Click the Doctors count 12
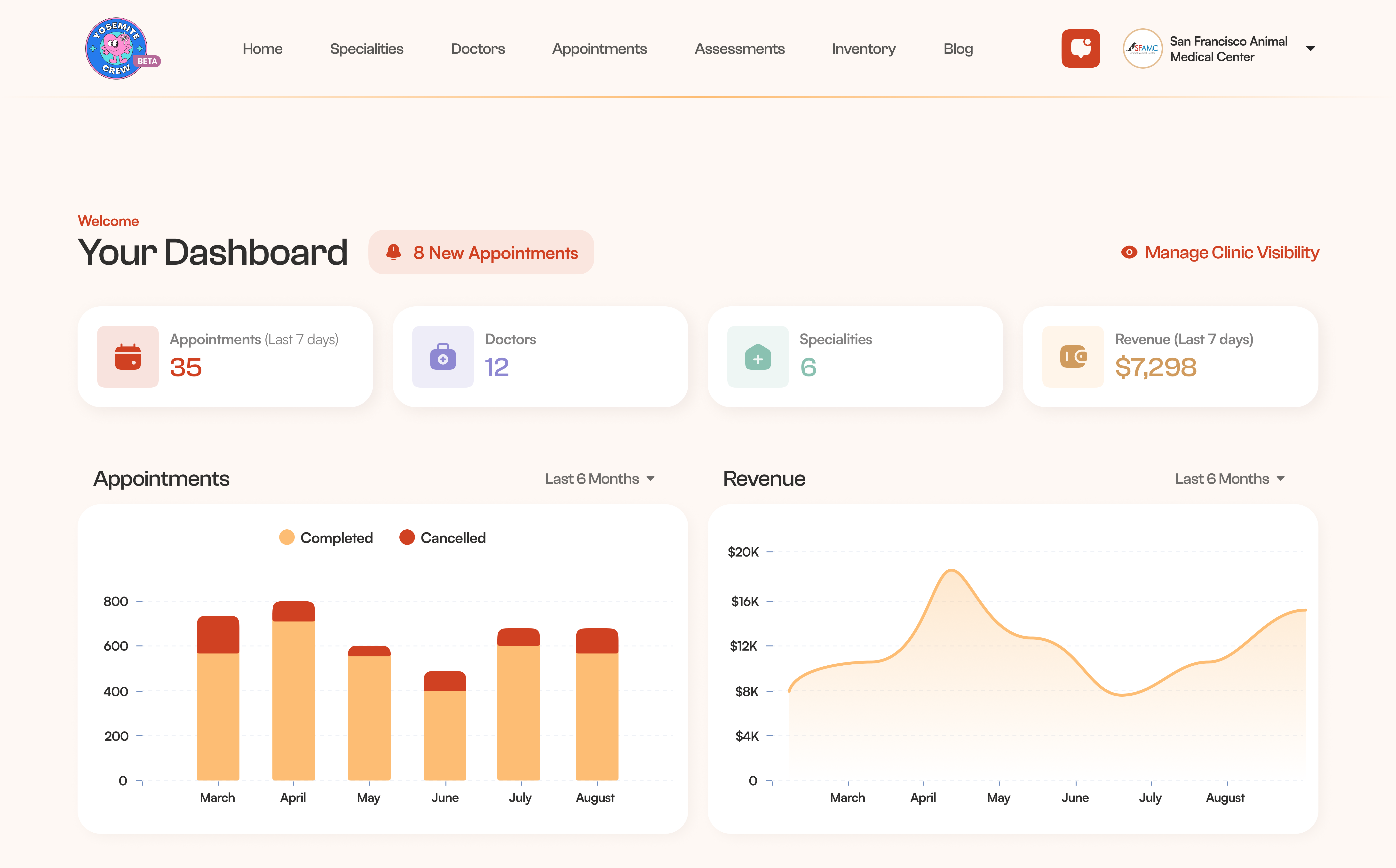The width and height of the screenshot is (1396, 868). tap(497, 367)
